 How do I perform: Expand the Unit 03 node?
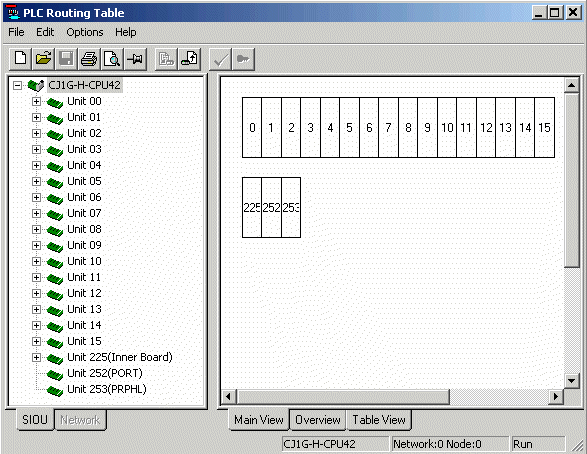pyautogui.click(x=36, y=150)
